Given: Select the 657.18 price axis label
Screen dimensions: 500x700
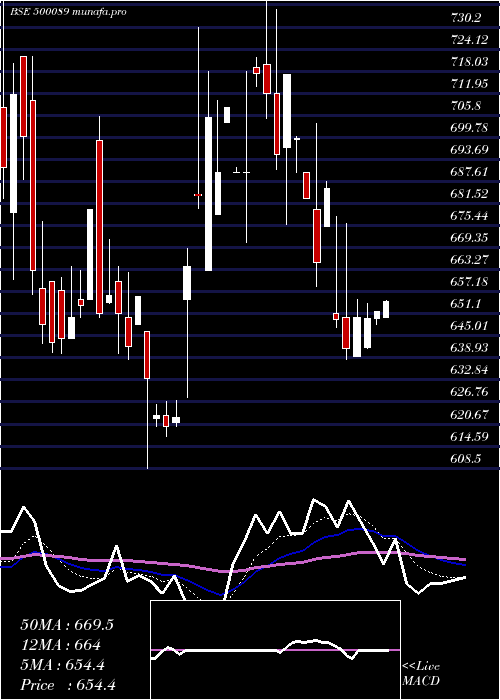Looking at the screenshot, I should 469,282.
